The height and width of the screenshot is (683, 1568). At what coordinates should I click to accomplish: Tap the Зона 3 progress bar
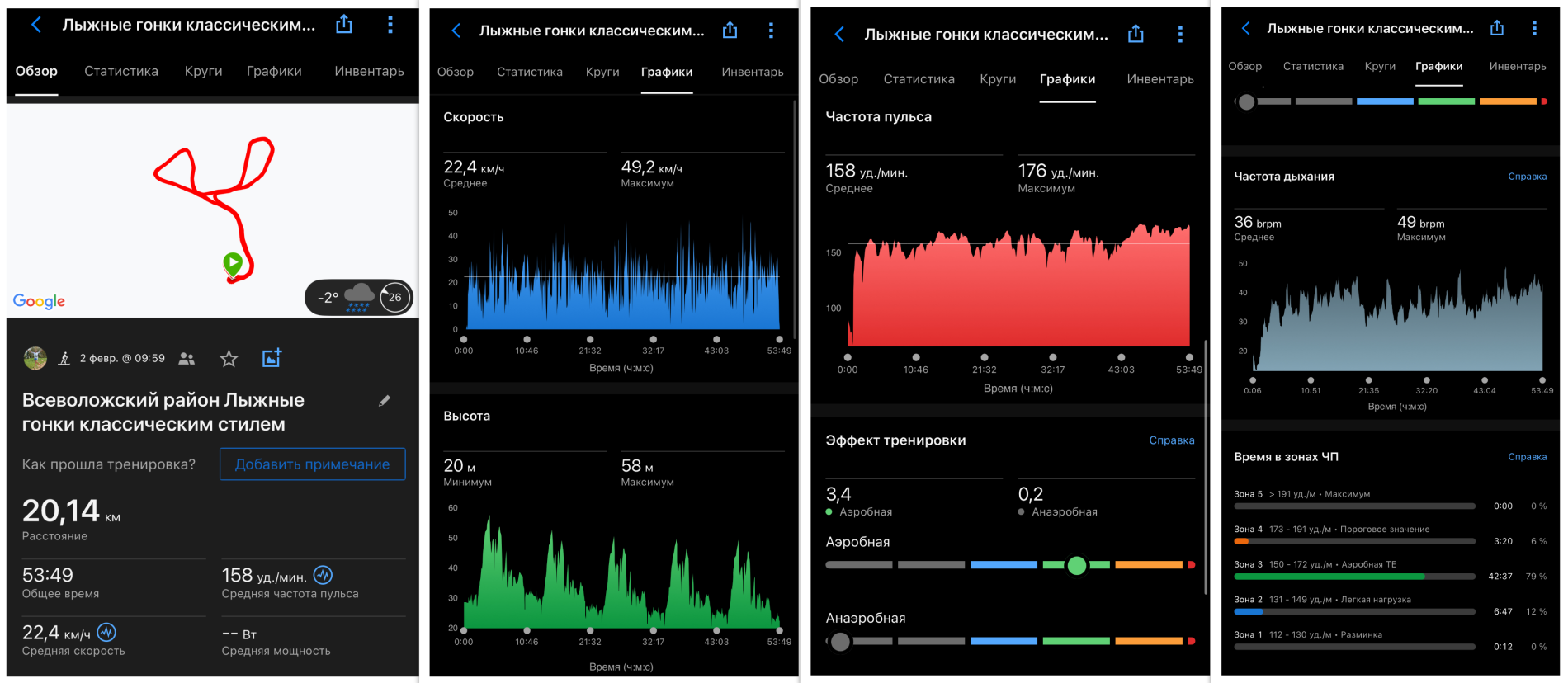1354,577
